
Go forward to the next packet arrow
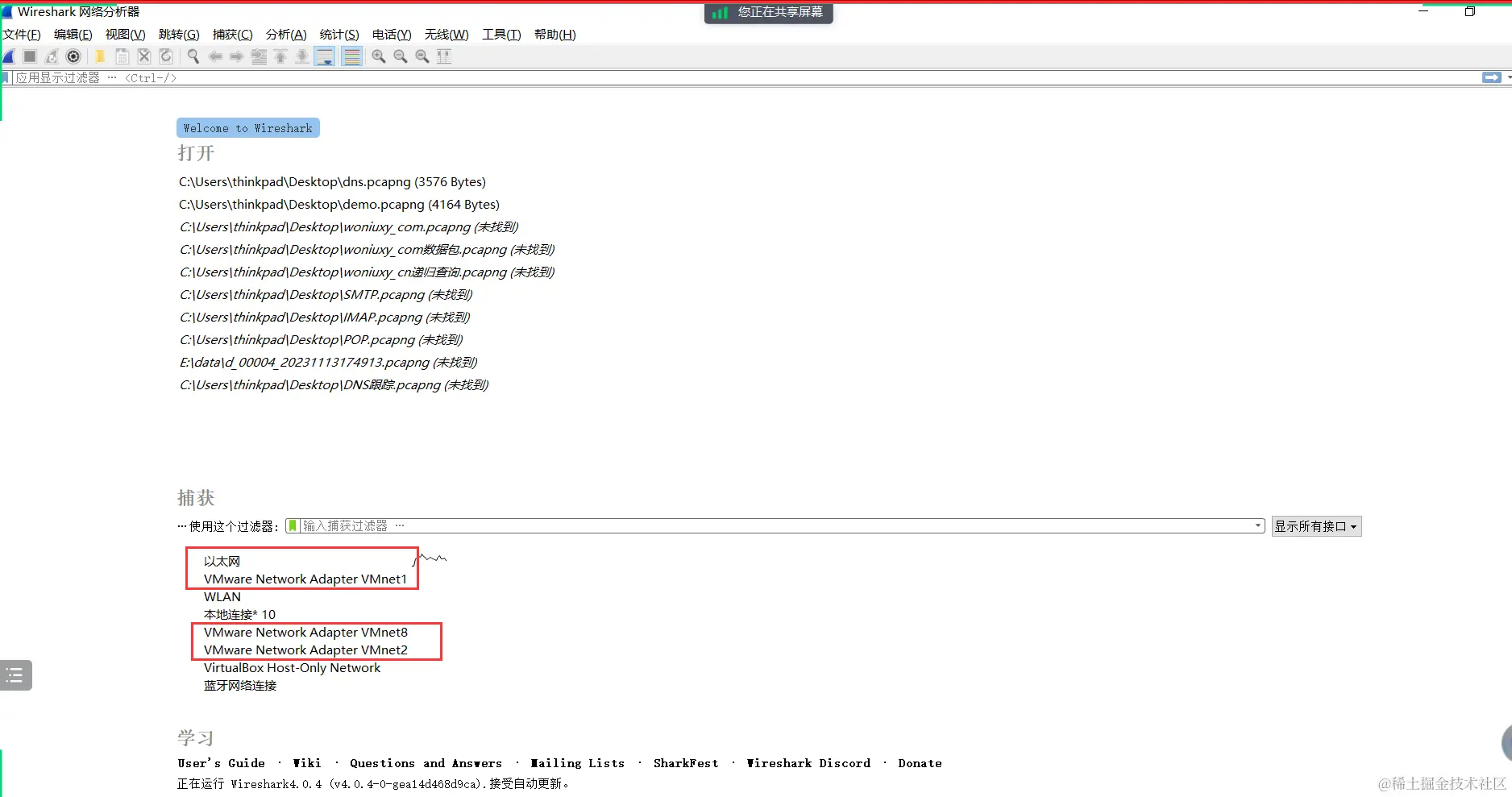pyautogui.click(x=237, y=56)
